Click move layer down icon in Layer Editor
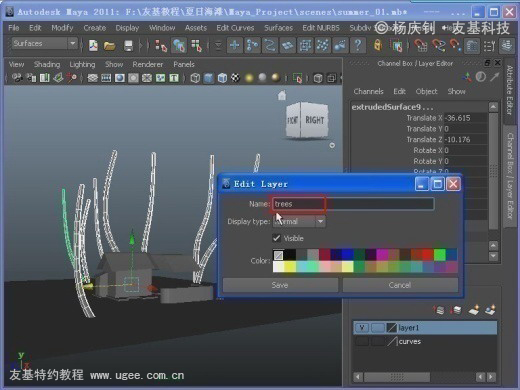 [x=456, y=310]
